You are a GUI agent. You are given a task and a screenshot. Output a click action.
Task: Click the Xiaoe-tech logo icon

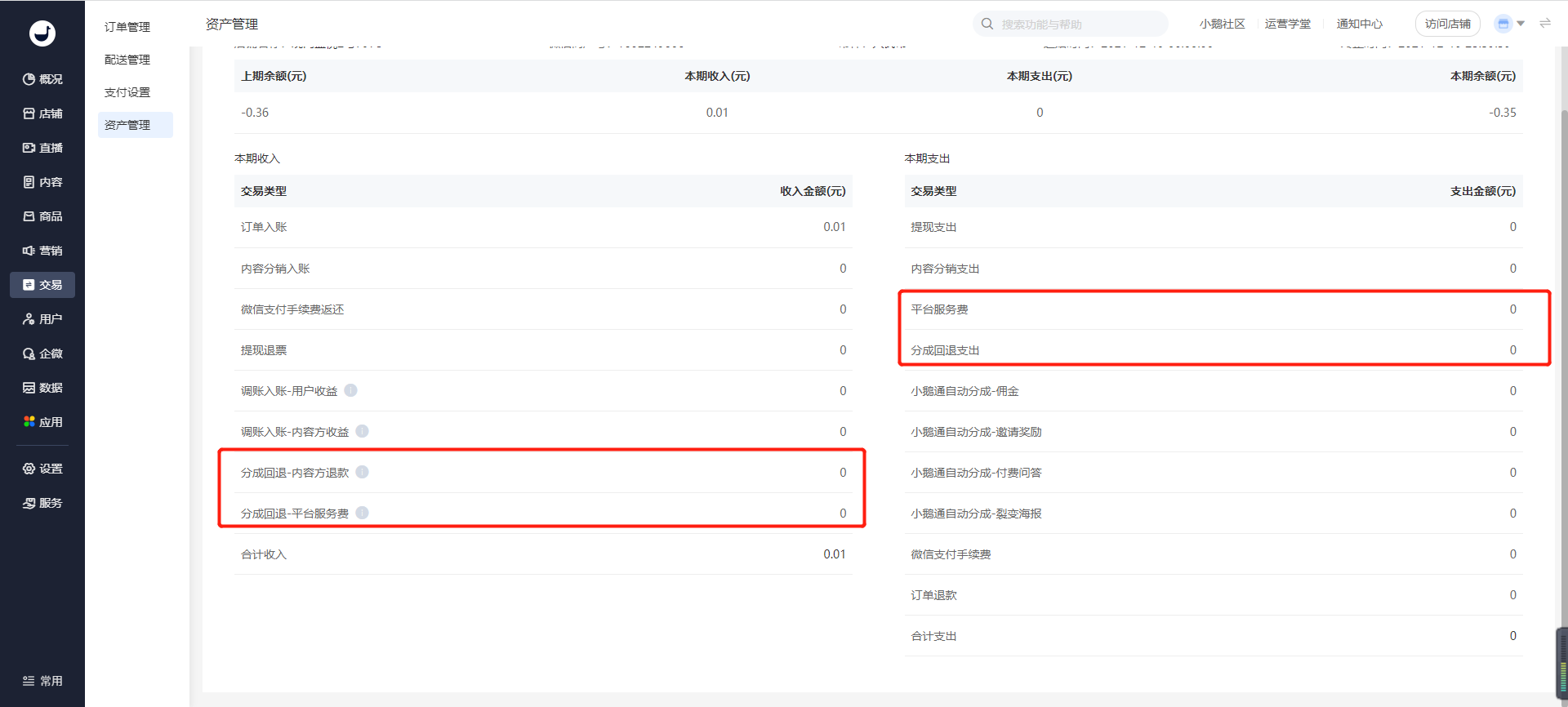(x=42, y=33)
